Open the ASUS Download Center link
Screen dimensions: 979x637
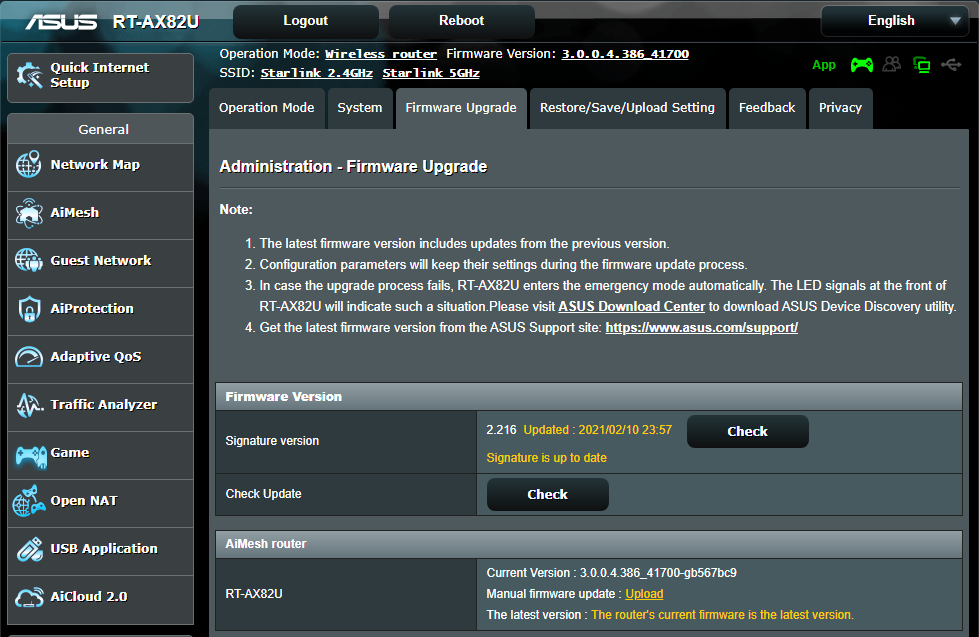point(631,307)
